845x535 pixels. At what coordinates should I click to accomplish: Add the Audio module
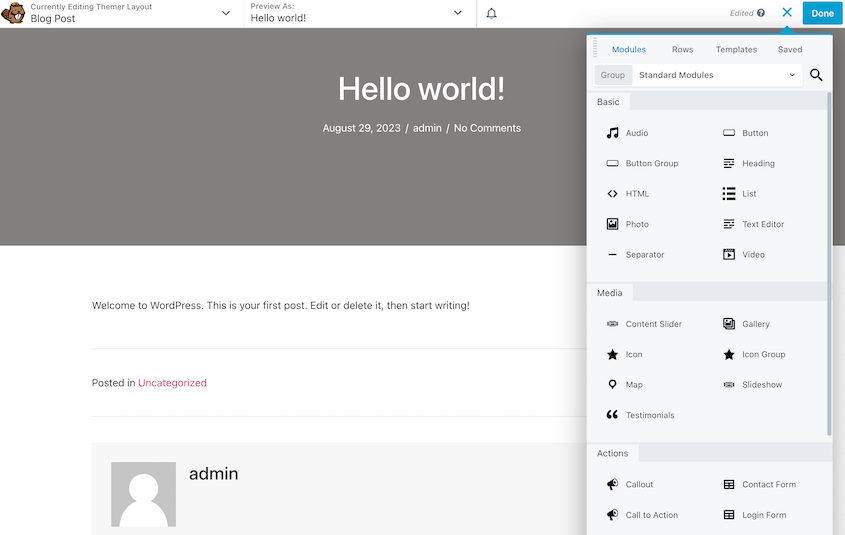click(628, 133)
